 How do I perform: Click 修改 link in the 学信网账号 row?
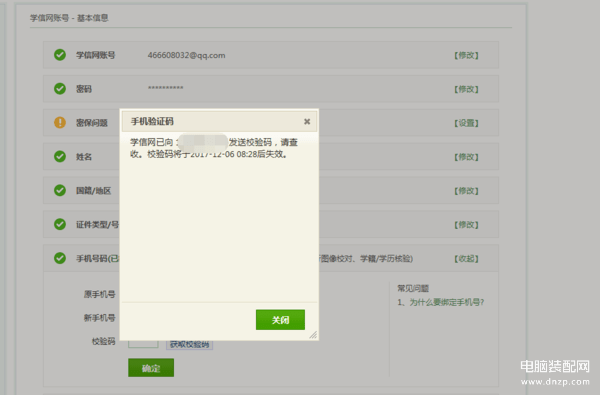pos(466,55)
